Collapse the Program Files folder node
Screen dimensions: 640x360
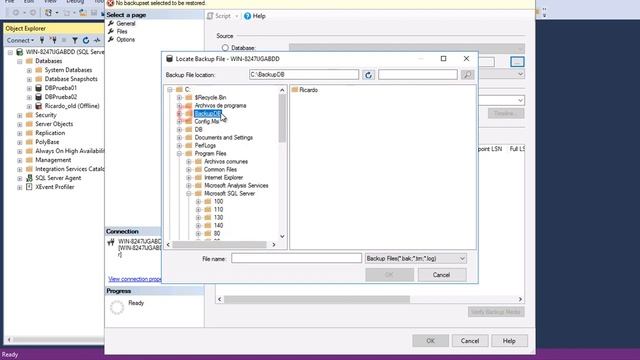(x=179, y=153)
